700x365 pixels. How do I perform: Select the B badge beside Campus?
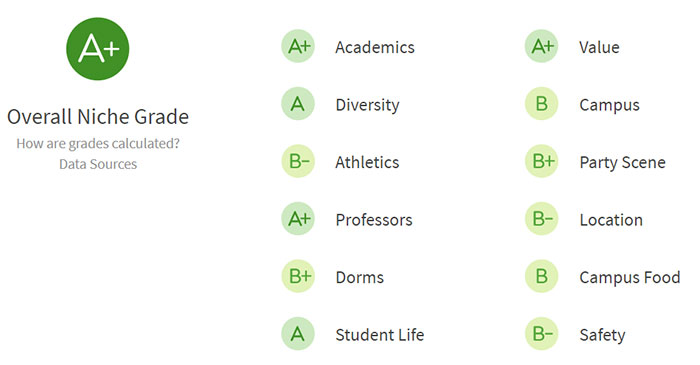point(542,104)
